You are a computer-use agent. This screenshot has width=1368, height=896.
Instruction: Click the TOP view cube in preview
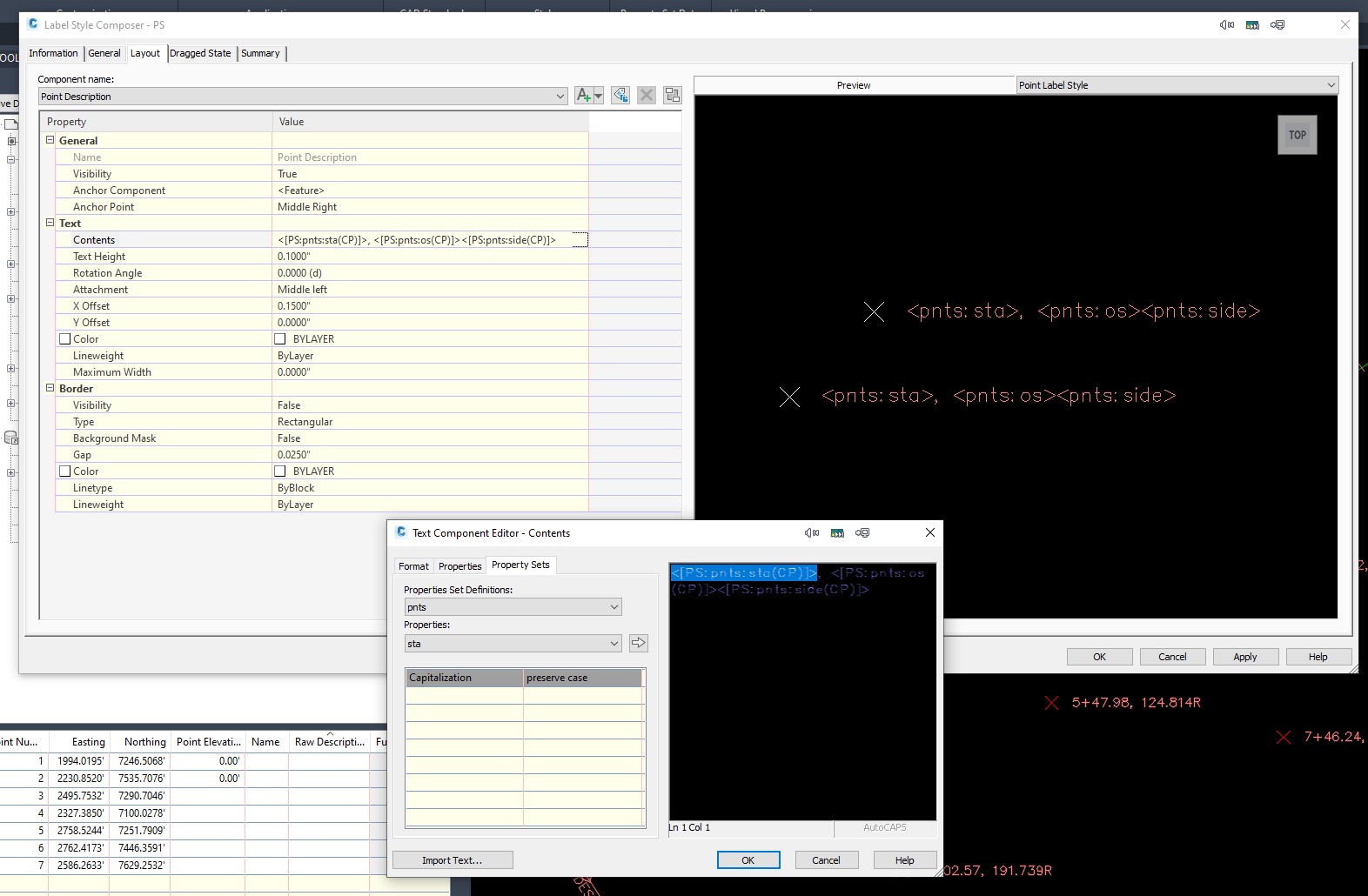(x=1297, y=135)
